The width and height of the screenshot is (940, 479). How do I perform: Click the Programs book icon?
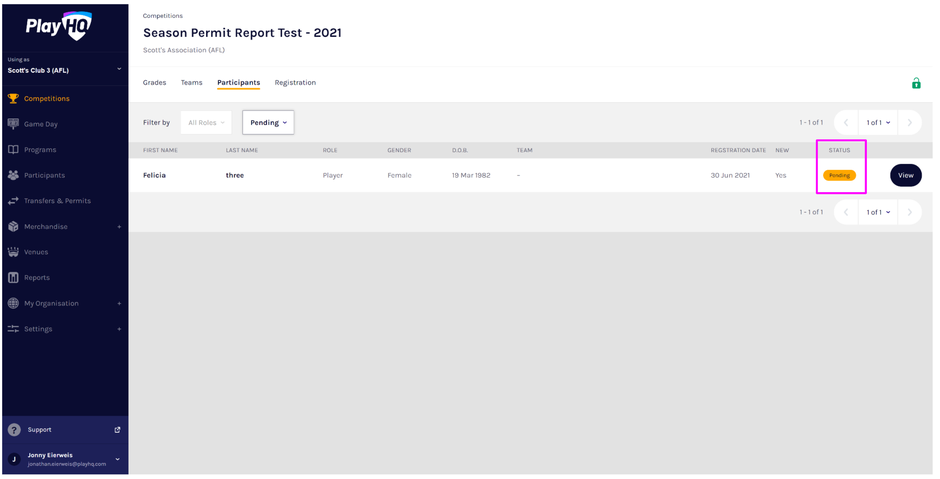(13, 150)
